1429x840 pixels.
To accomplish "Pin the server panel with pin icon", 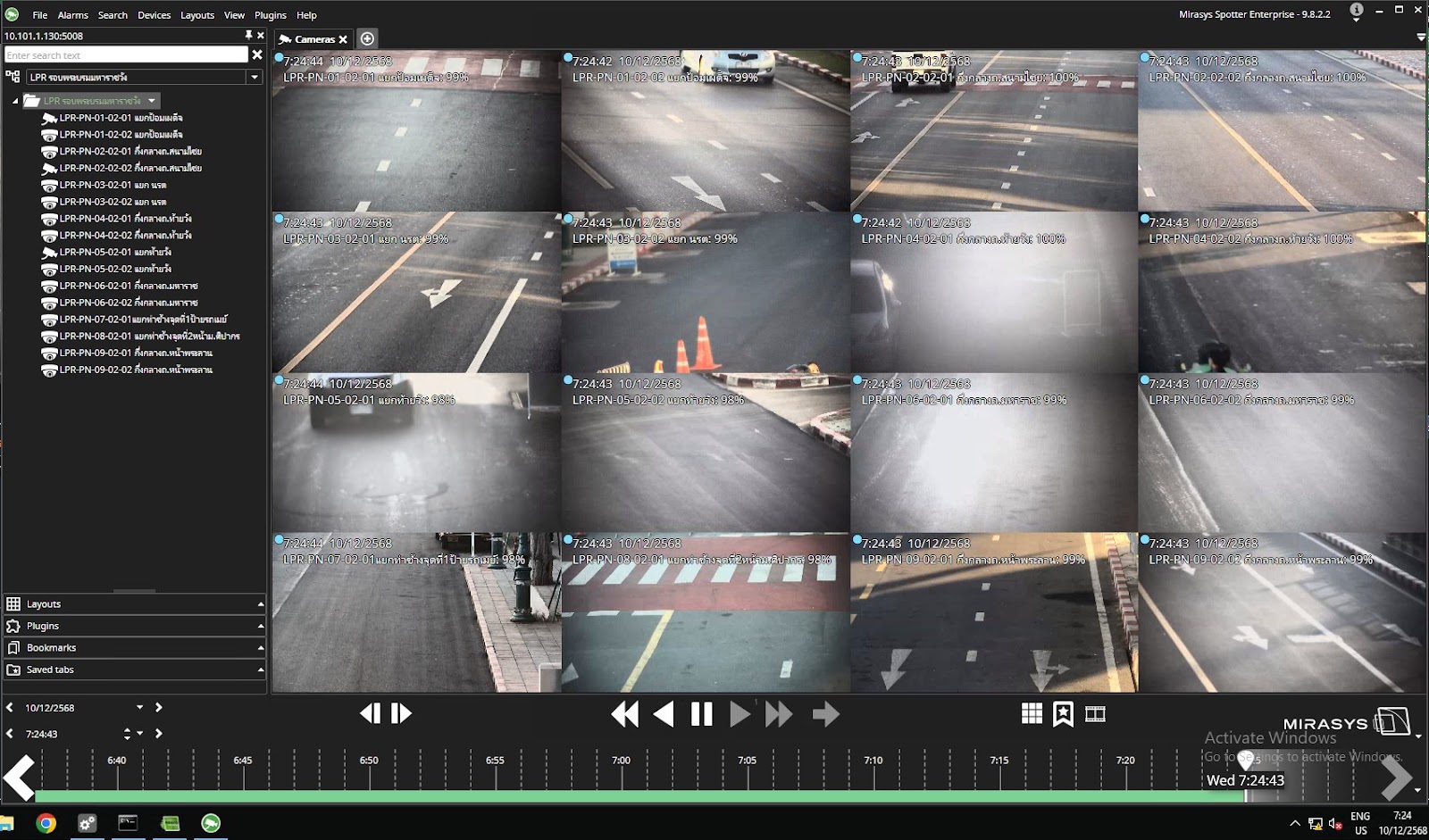I will pos(248,36).
